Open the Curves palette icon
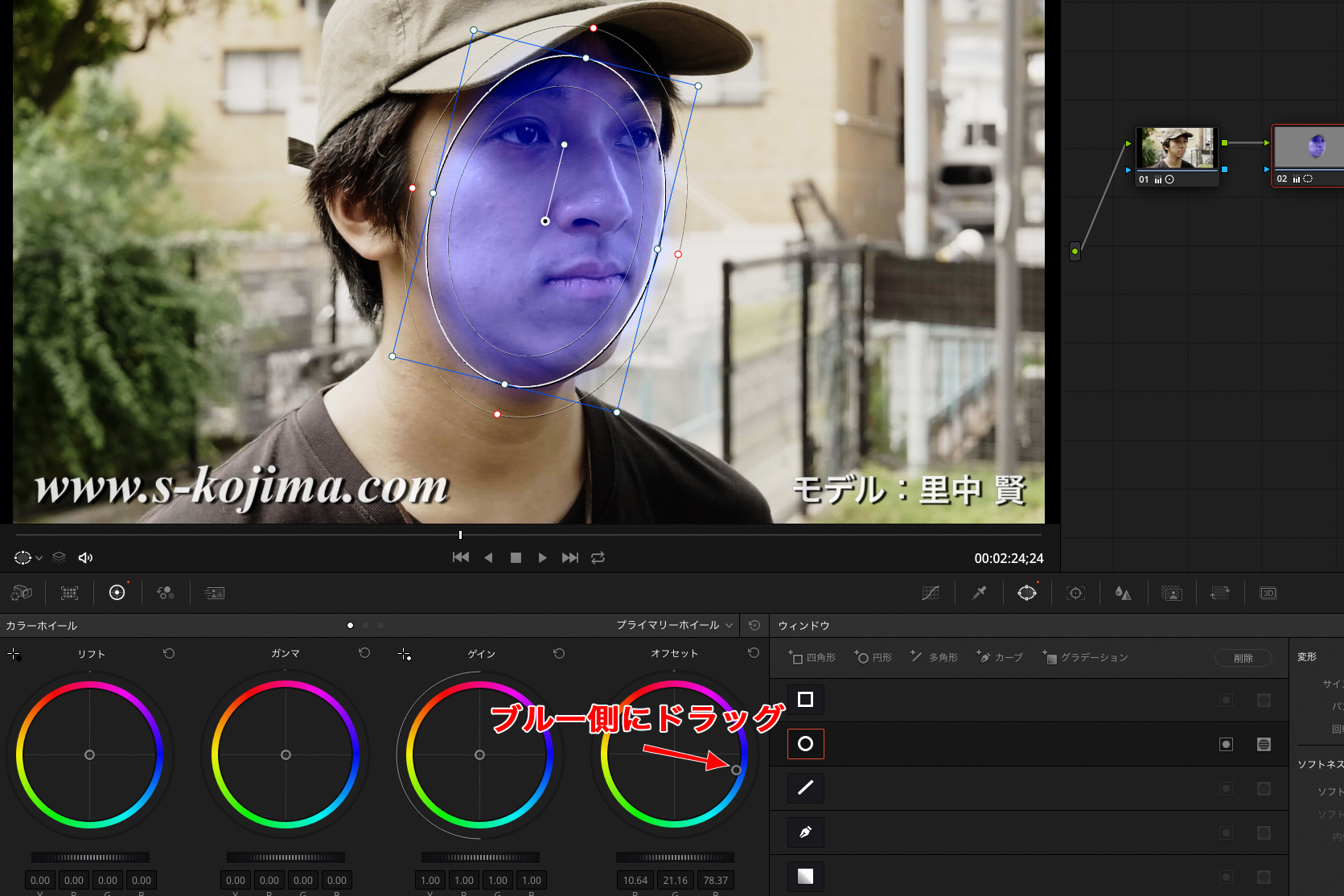The image size is (1344, 896). tap(931, 593)
